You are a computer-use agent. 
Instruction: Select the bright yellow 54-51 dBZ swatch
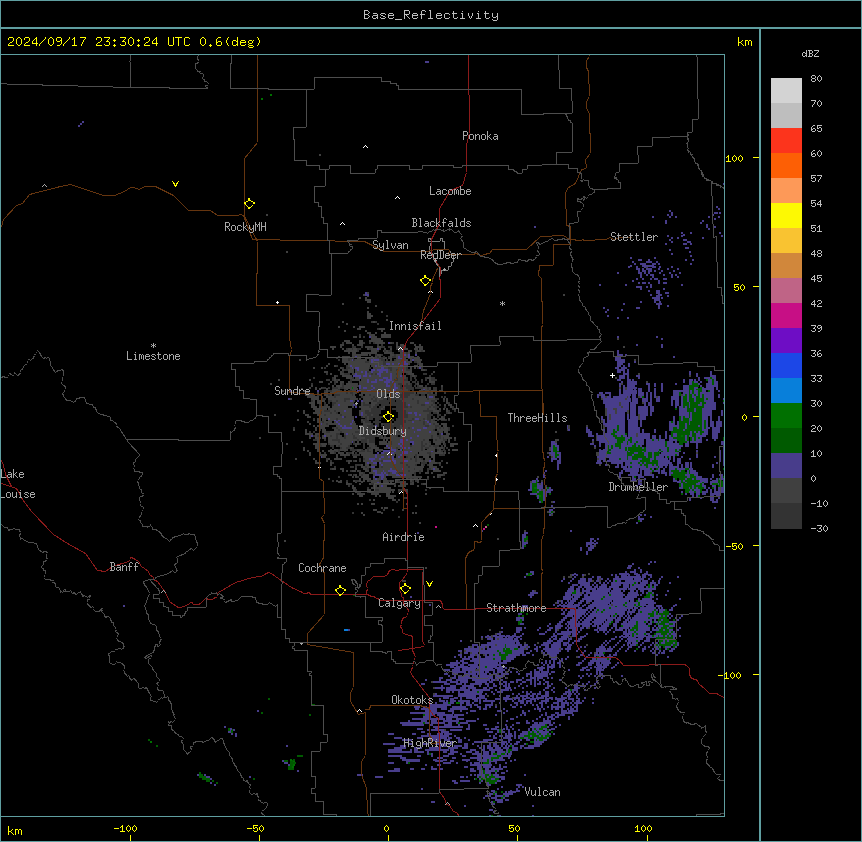pos(786,215)
